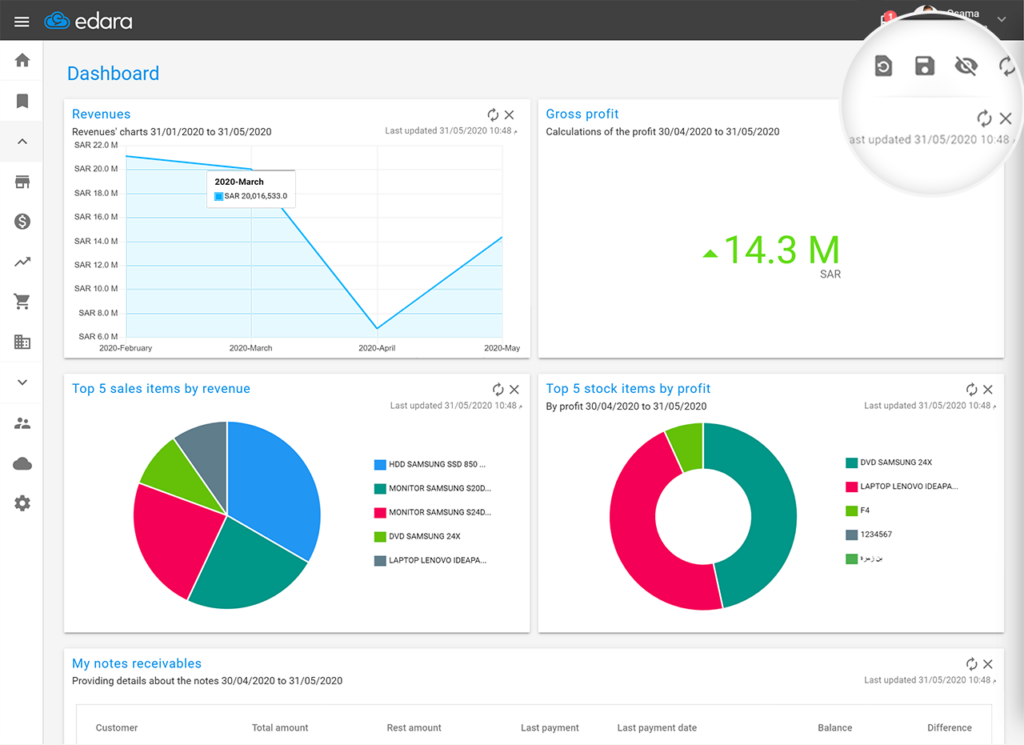The width and height of the screenshot is (1024, 745).
Task: Toggle DVD SAMSUNG 24X in sales legend
Action: 417,537
